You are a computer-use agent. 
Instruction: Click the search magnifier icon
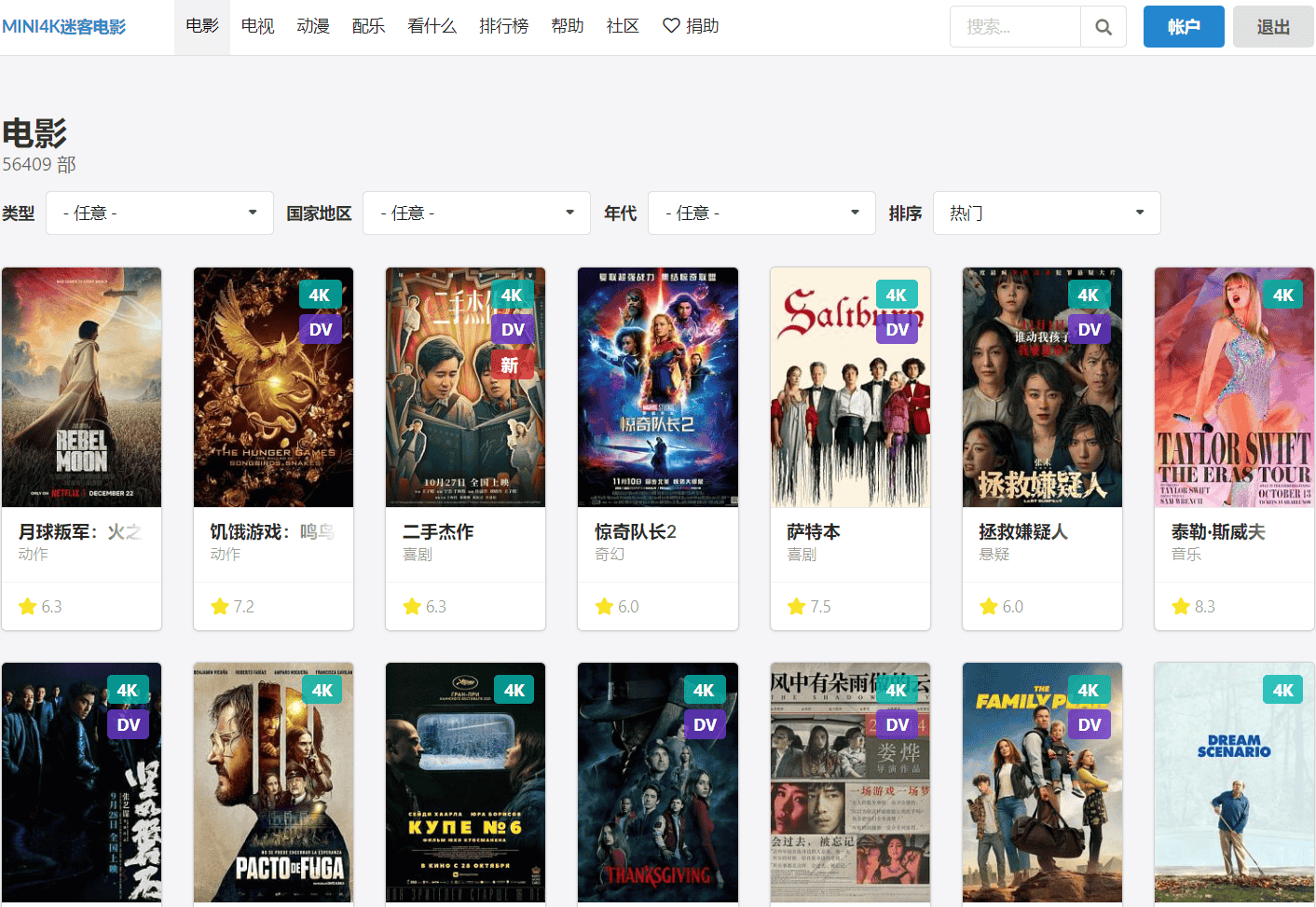[1104, 27]
